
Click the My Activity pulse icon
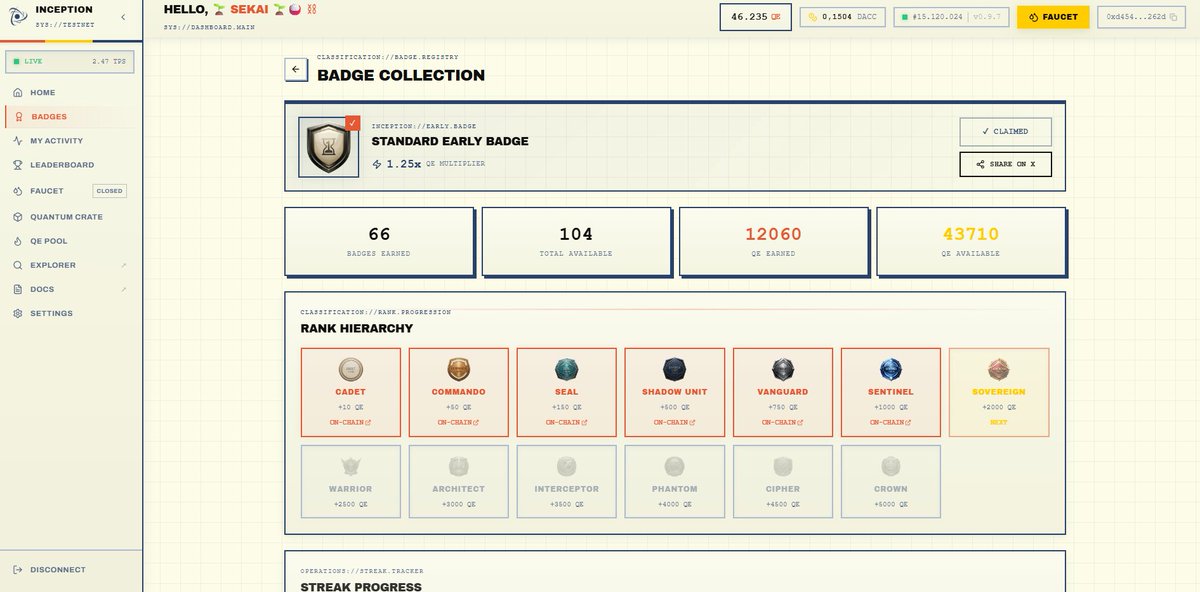[x=18, y=141]
